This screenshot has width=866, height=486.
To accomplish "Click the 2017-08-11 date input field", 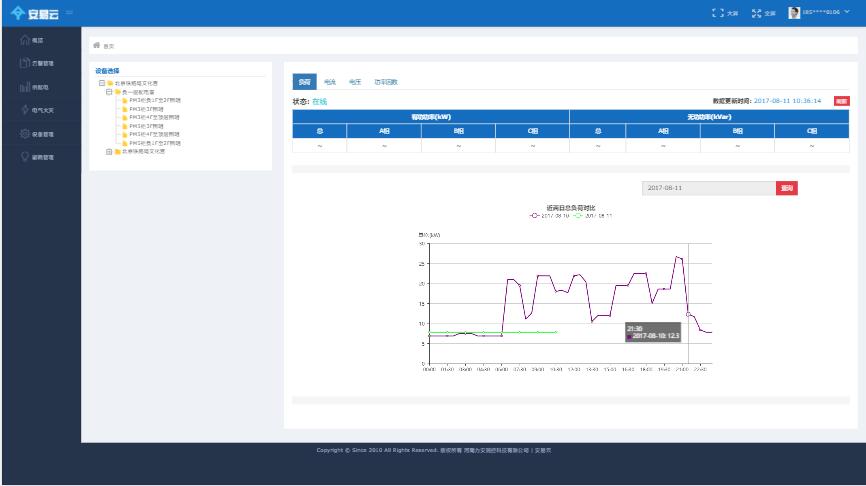I will 707,188.
